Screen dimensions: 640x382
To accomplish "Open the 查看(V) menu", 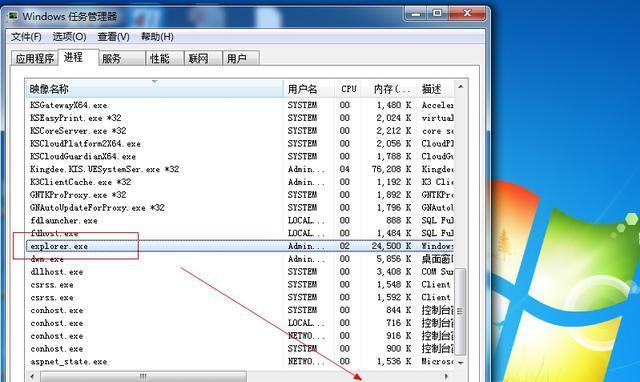I will 113,37.
